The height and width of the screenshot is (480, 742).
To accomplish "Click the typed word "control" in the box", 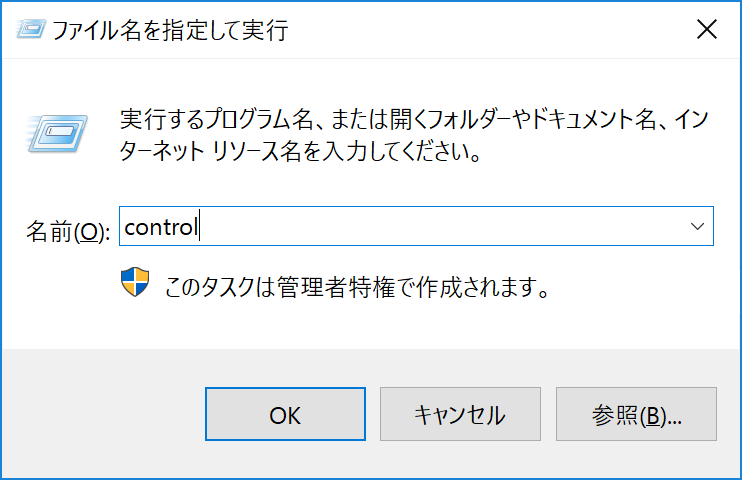I will pyautogui.click(x=161, y=227).
